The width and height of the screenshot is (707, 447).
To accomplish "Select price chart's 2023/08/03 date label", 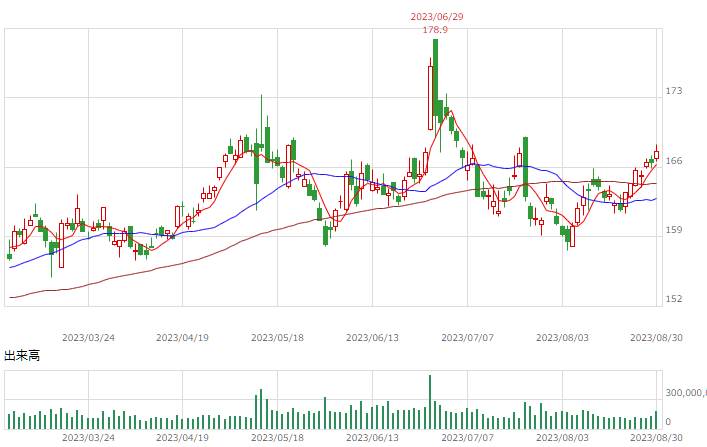I will 562,338.
